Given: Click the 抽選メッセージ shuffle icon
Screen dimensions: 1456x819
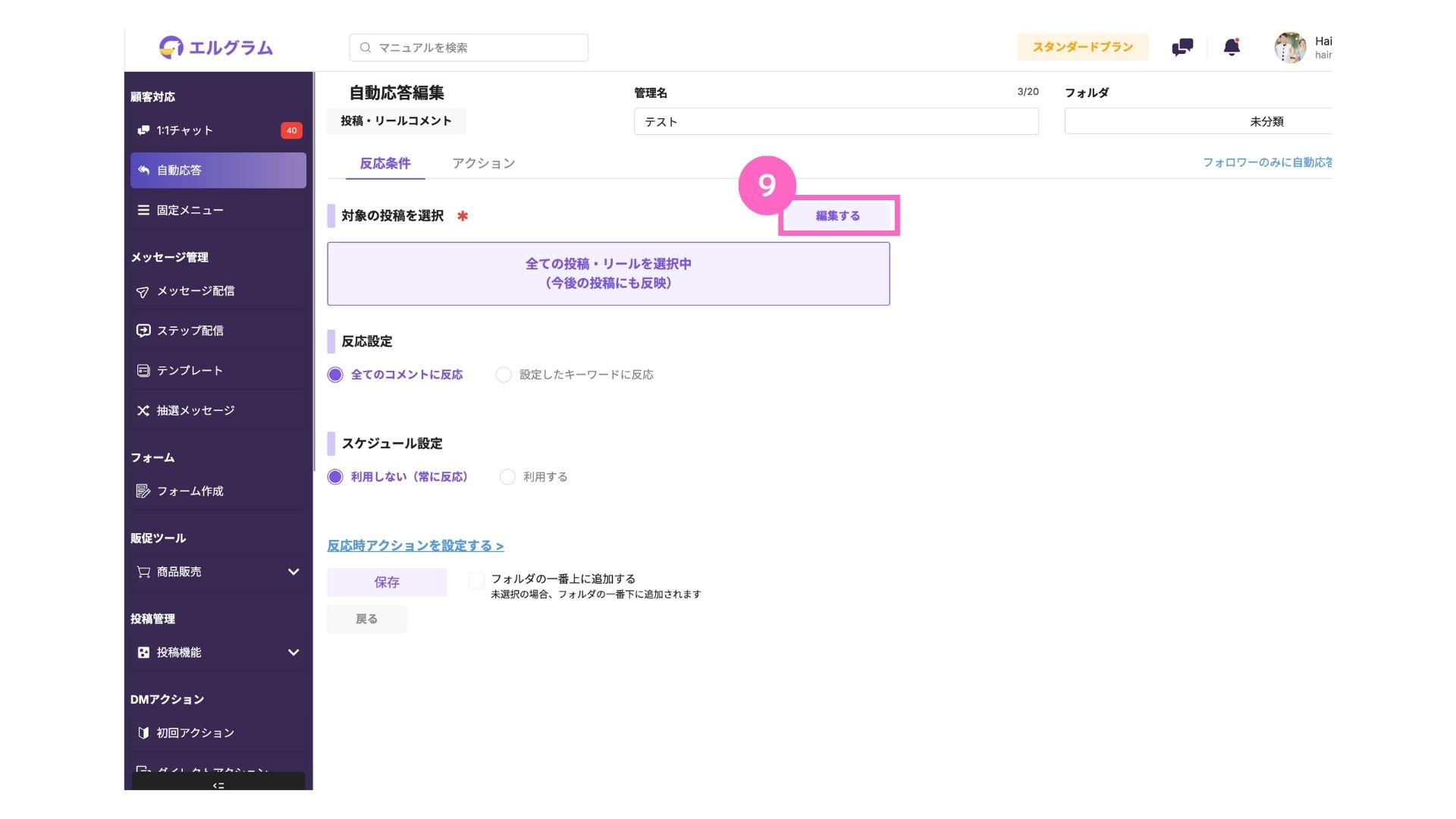Looking at the screenshot, I should pos(143,410).
